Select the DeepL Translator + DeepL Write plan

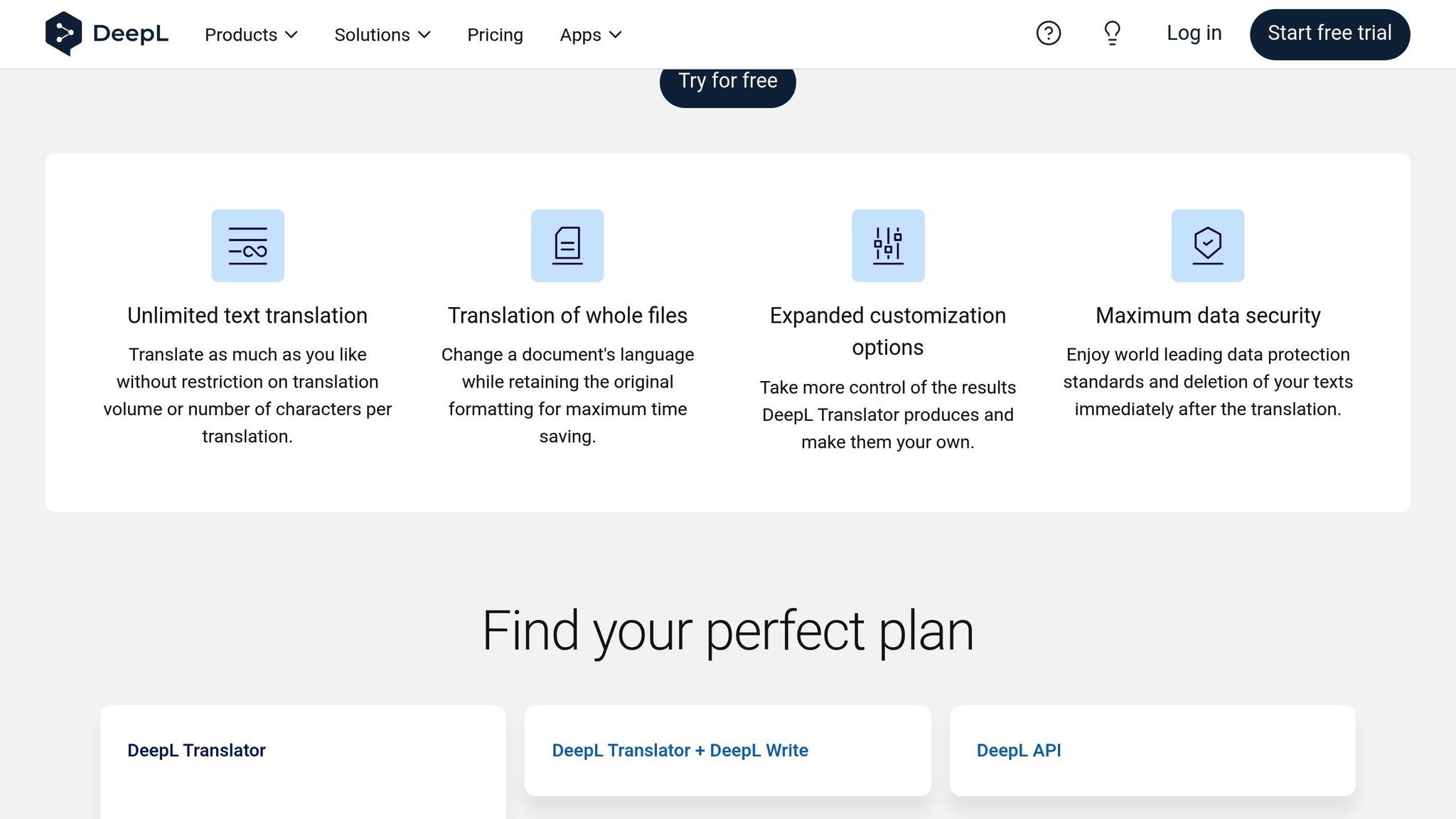click(x=680, y=750)
